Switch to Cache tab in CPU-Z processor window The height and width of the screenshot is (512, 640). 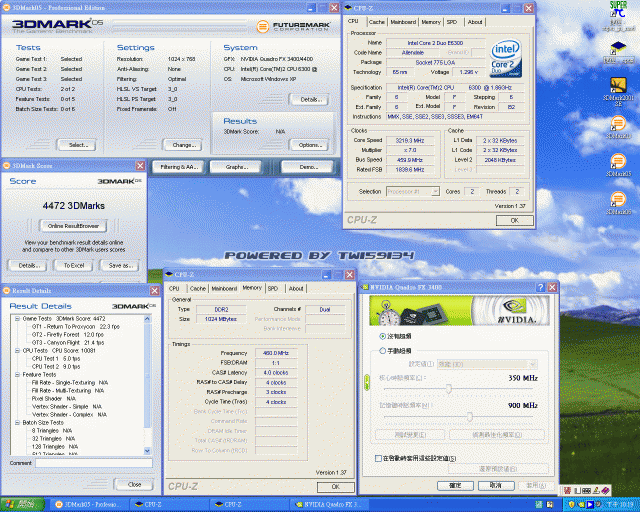pyautogui.click(x=377, y=22)
